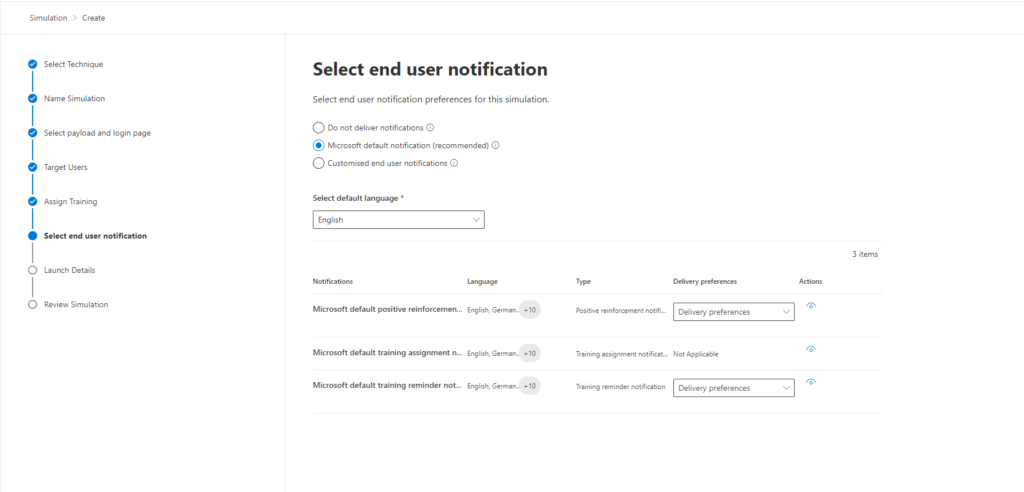Choose Customised end user notifications option
This screenshot has width=1024, height=492.
coord(319,163)
